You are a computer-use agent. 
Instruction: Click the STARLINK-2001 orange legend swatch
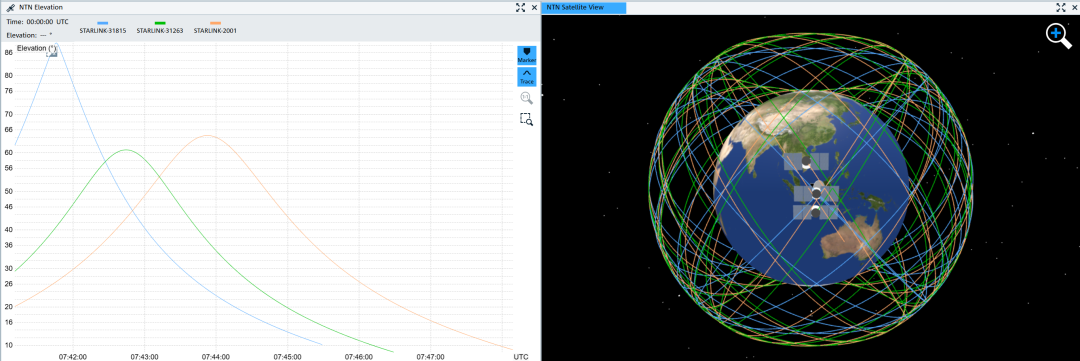tap(216, 23)
